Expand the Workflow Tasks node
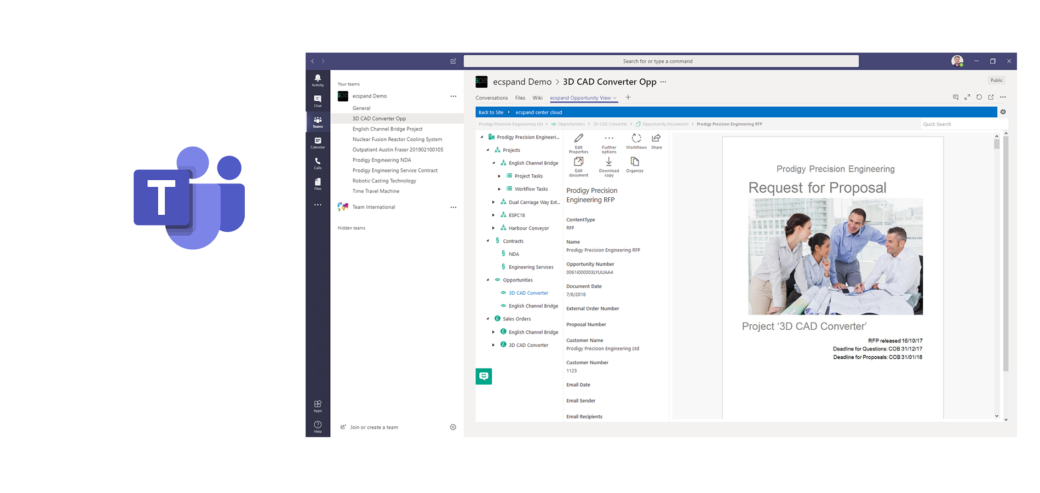 499,189
